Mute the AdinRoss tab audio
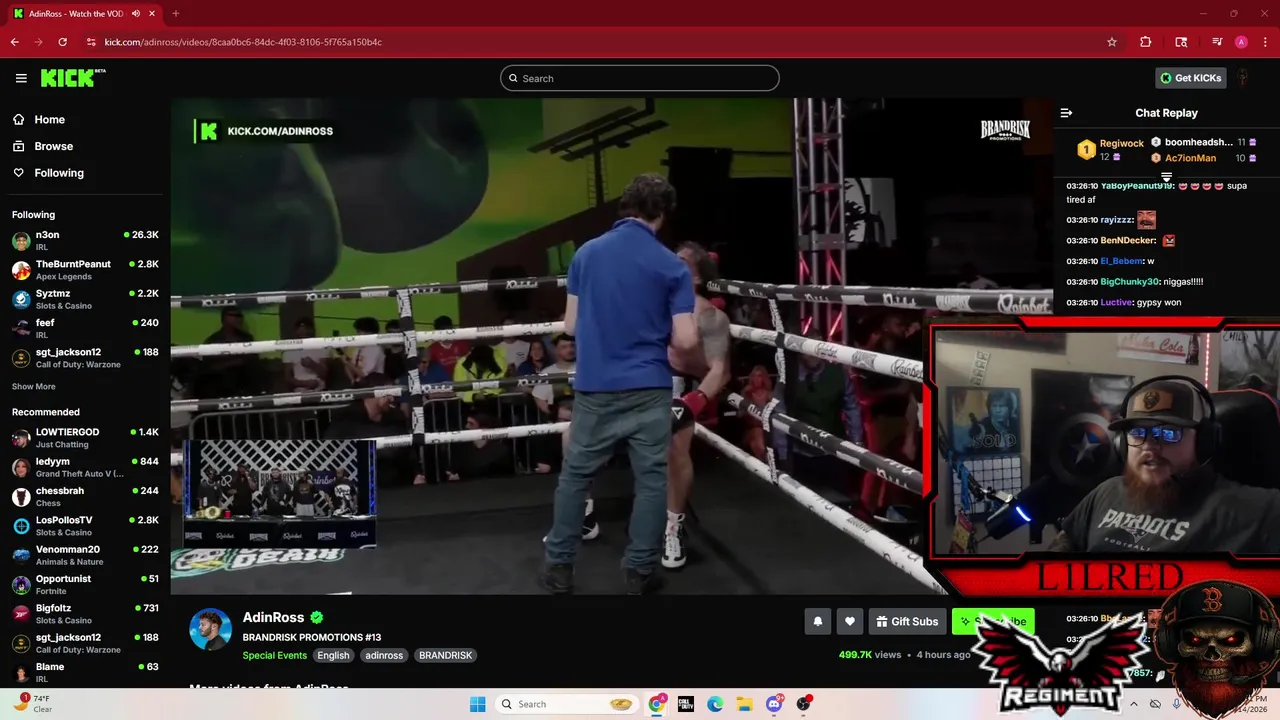 135,14
